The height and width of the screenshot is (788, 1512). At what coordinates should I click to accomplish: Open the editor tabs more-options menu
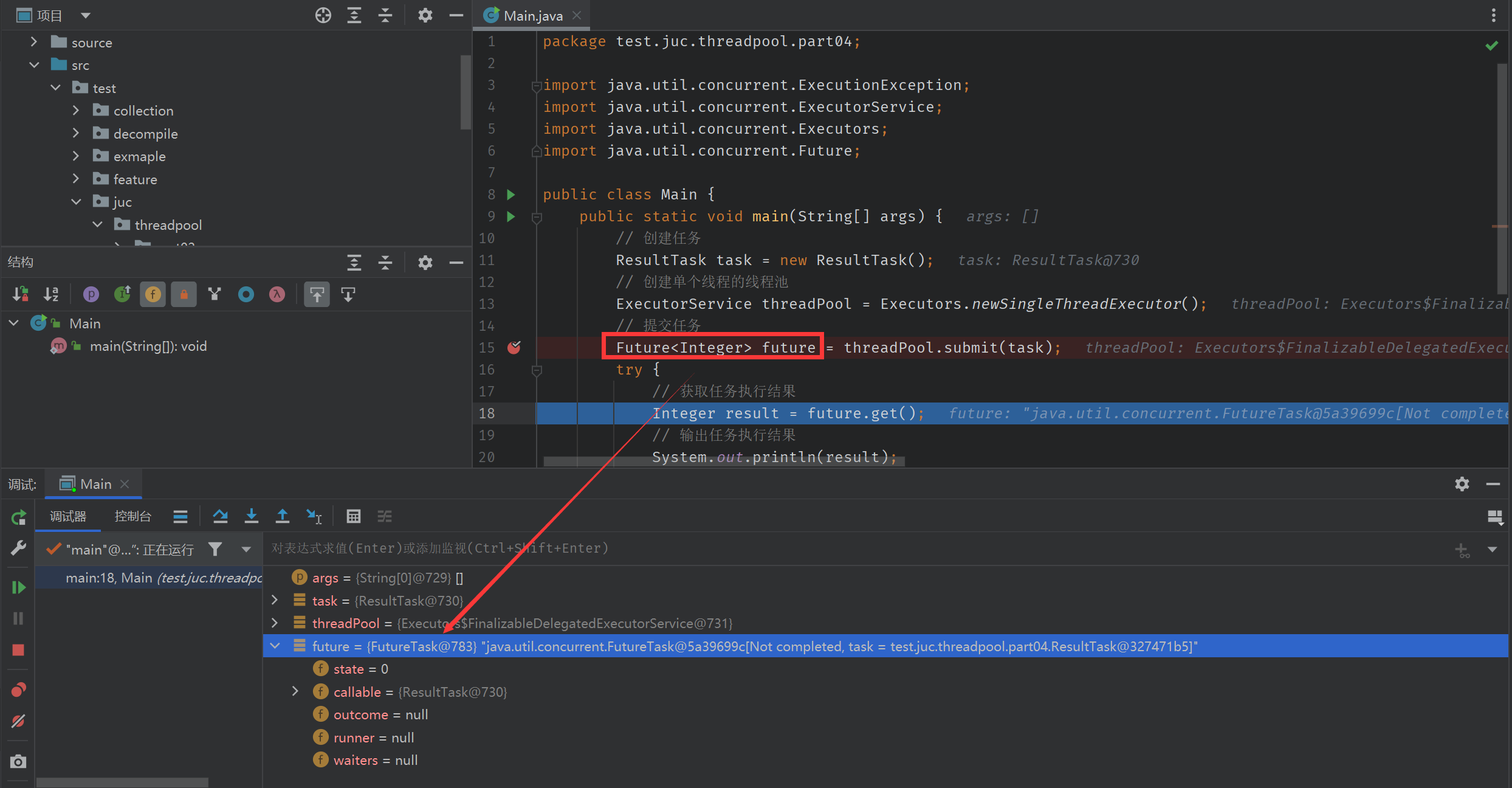1494,15
